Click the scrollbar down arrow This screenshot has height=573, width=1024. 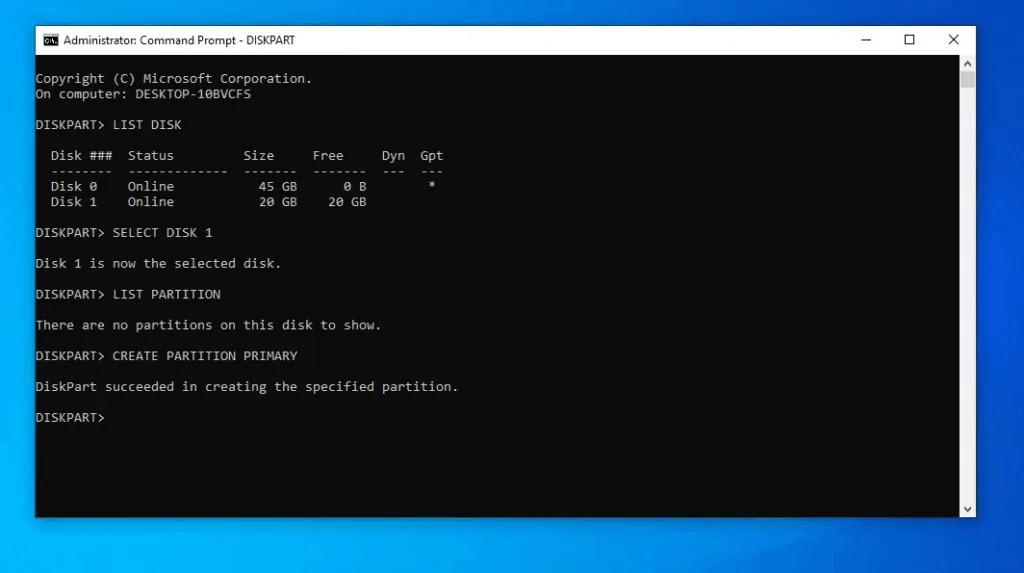coord(967,509)
